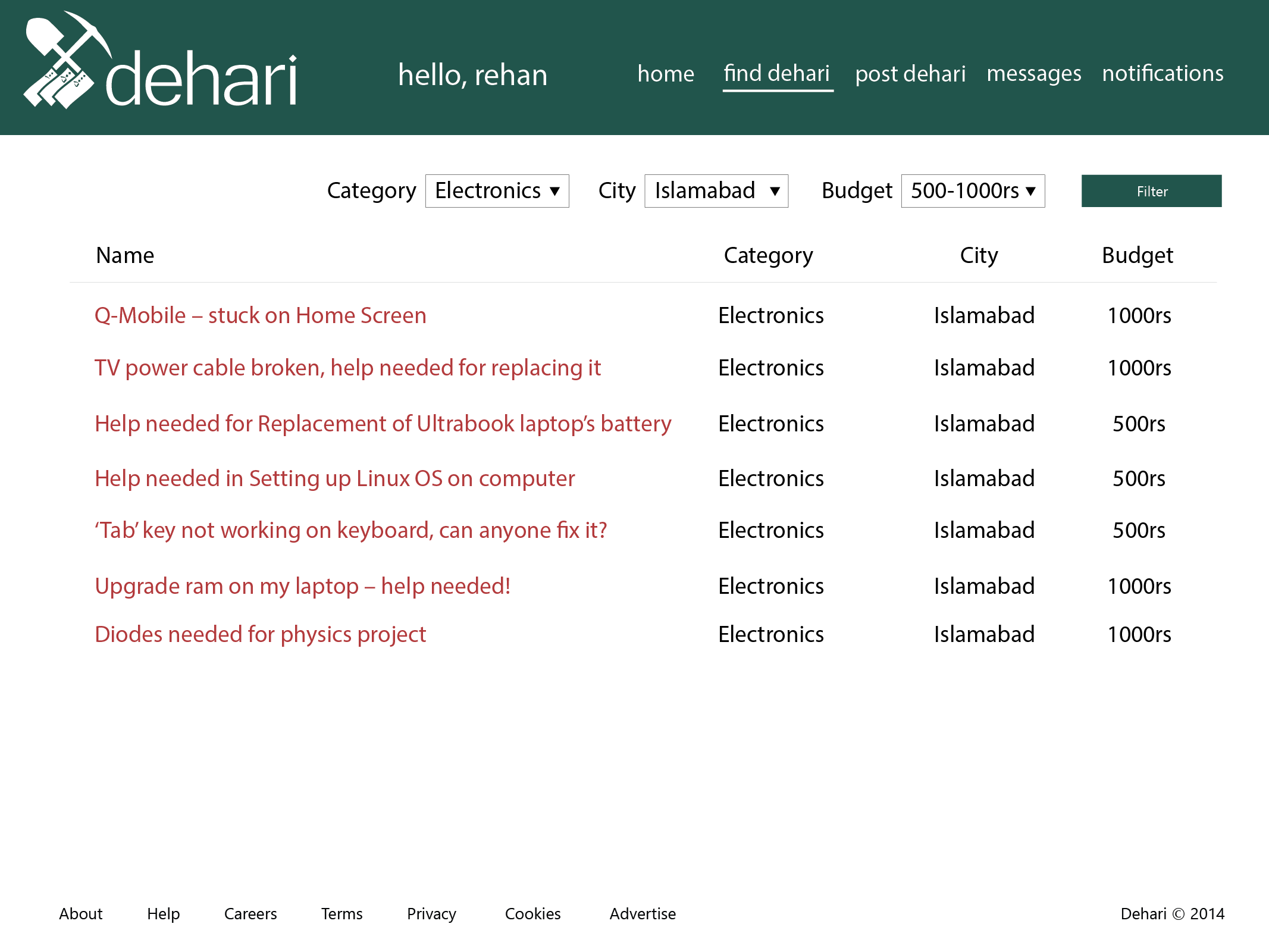Open the post dehari page

click(x=910, y=74)
